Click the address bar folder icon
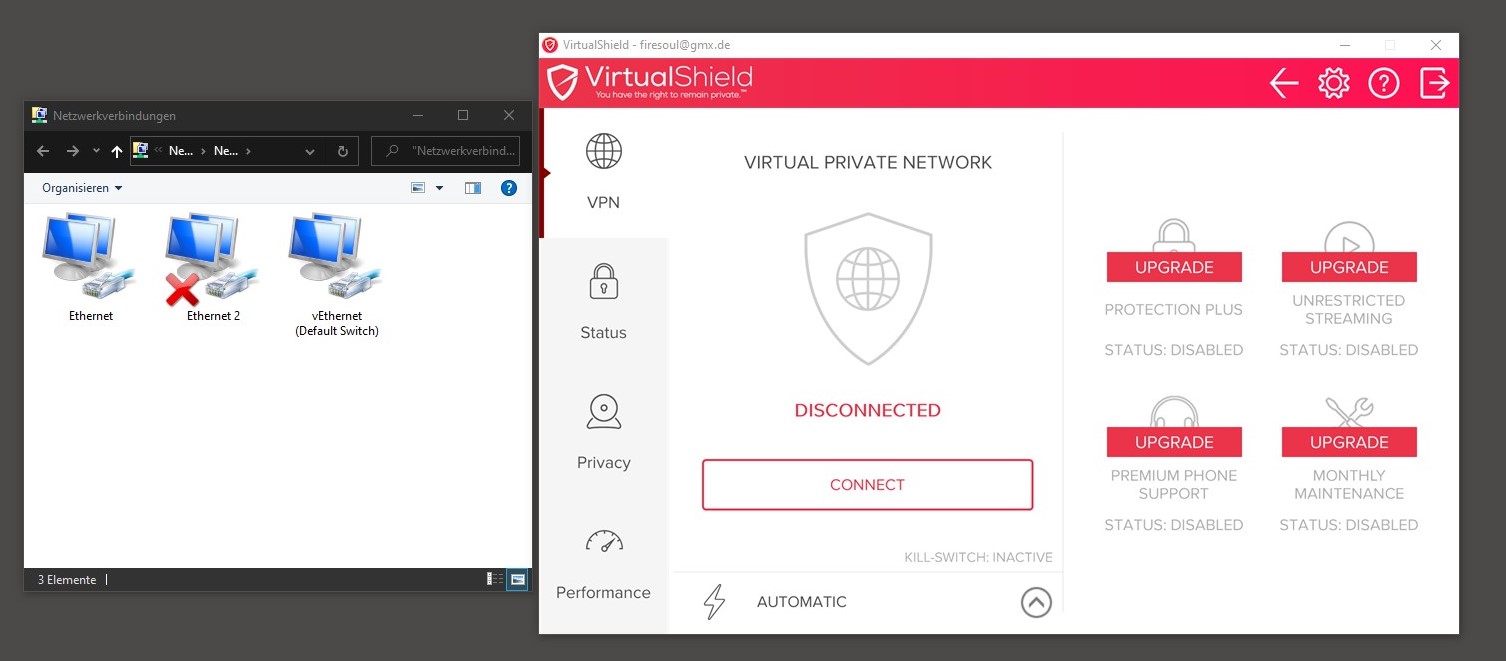Screen dimensions: 1506x661 coord(141,151)
